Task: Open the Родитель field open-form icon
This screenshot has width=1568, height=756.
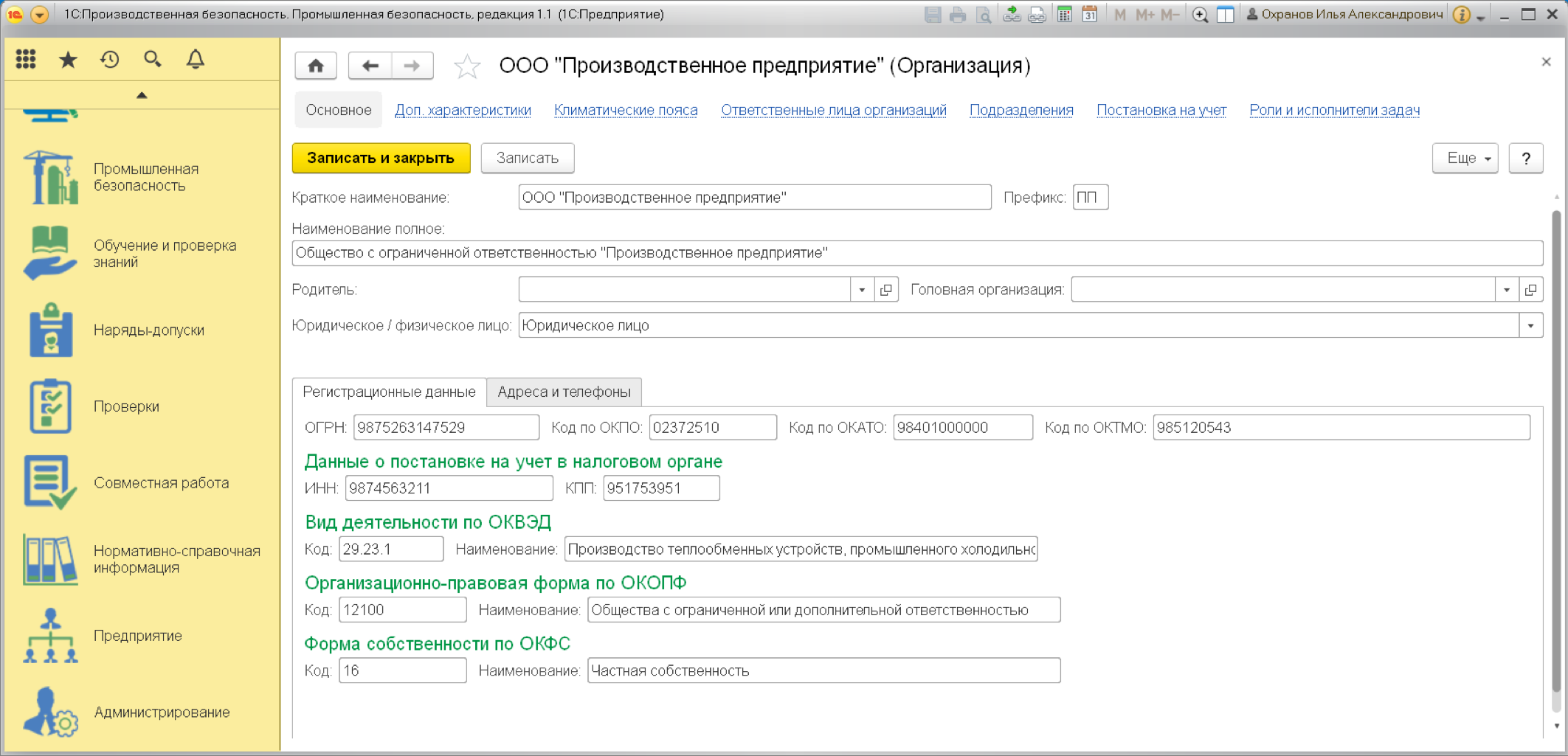Action: [x=886, y=290]
